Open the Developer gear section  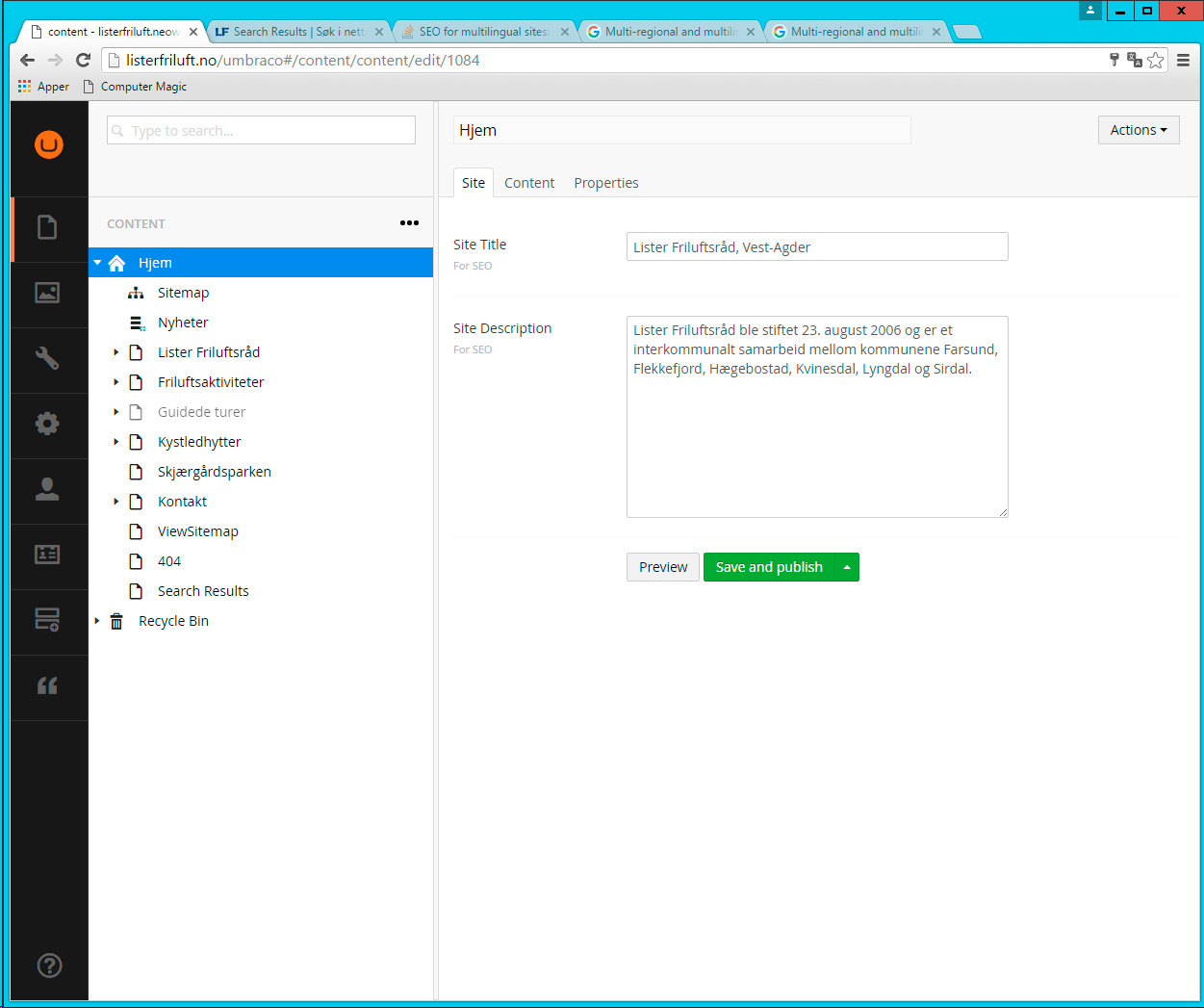[x=47, y=424]
